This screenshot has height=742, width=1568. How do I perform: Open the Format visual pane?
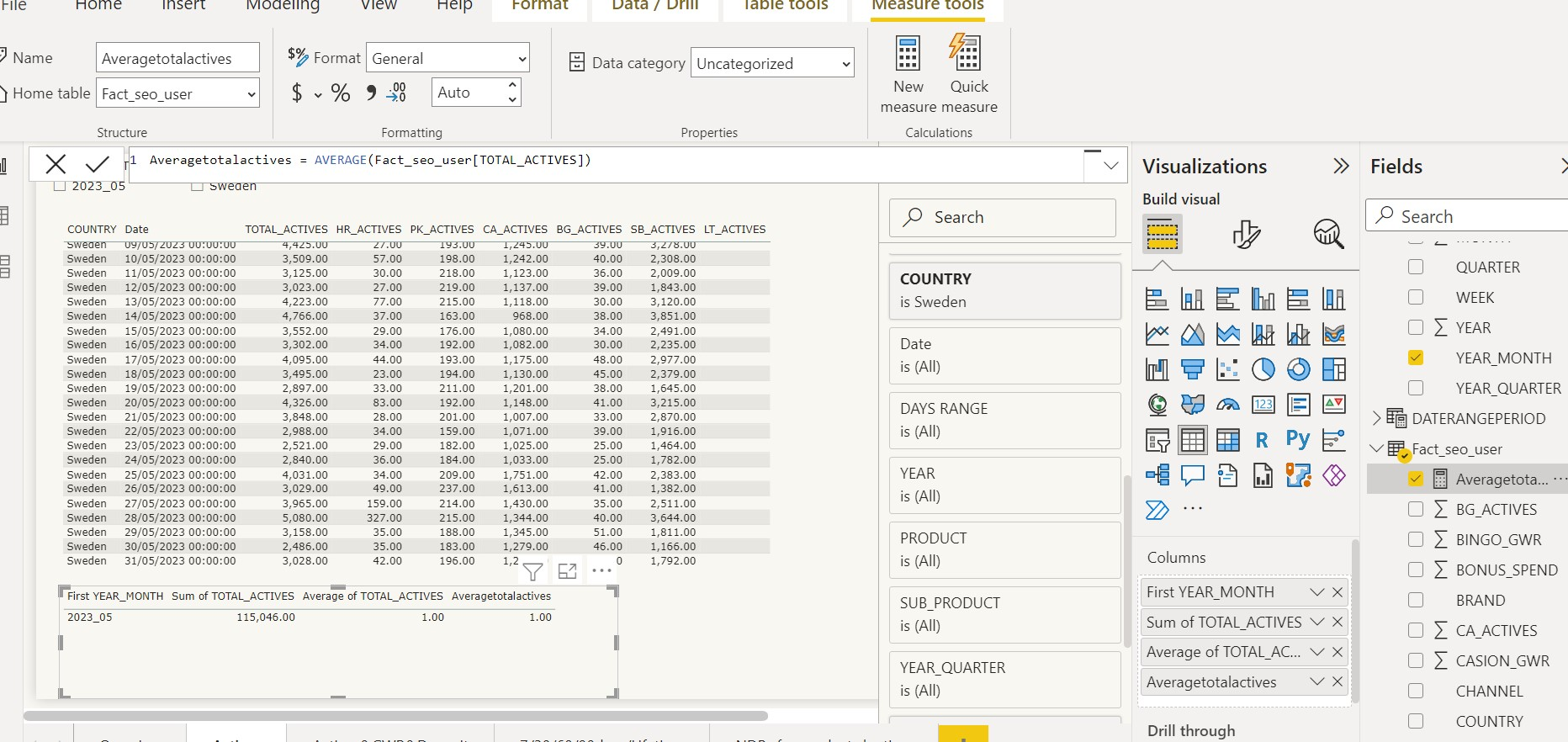[1246, 234]
